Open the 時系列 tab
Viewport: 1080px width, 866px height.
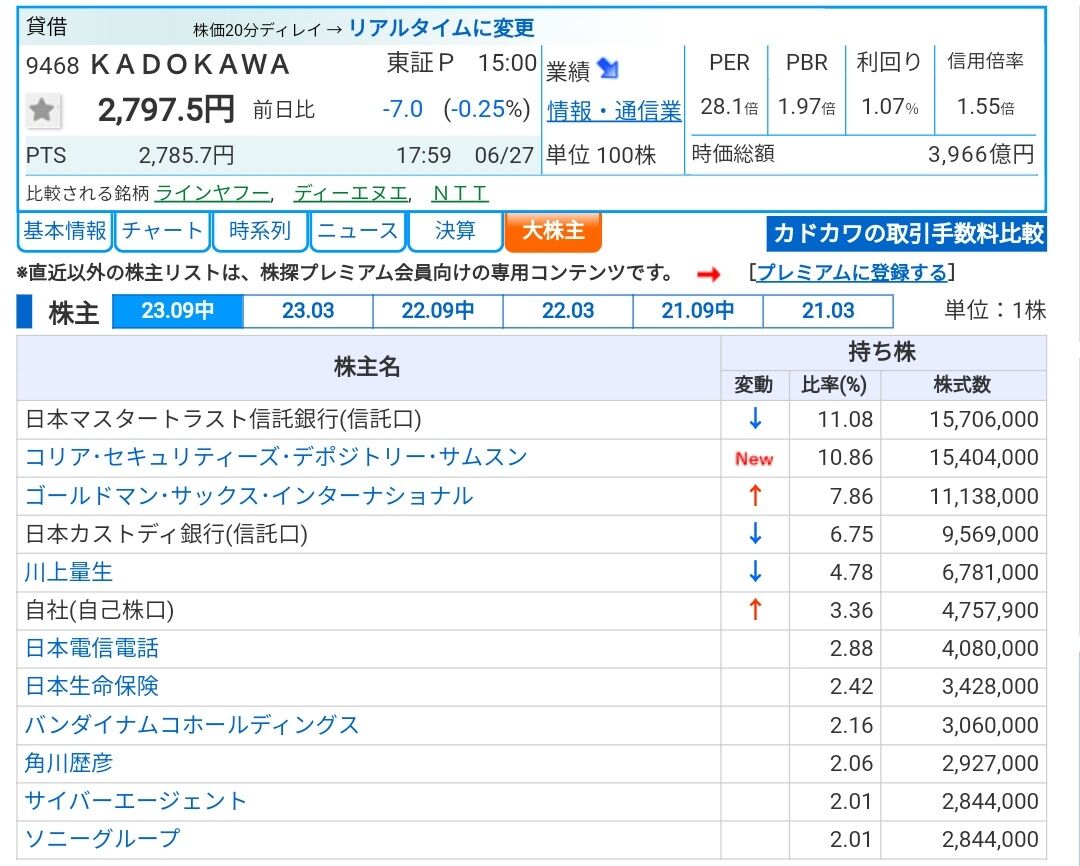260,231
